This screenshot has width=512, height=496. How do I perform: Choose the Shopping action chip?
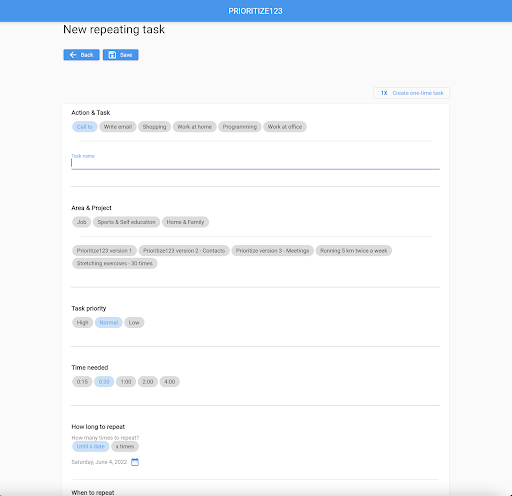(154, 127)
